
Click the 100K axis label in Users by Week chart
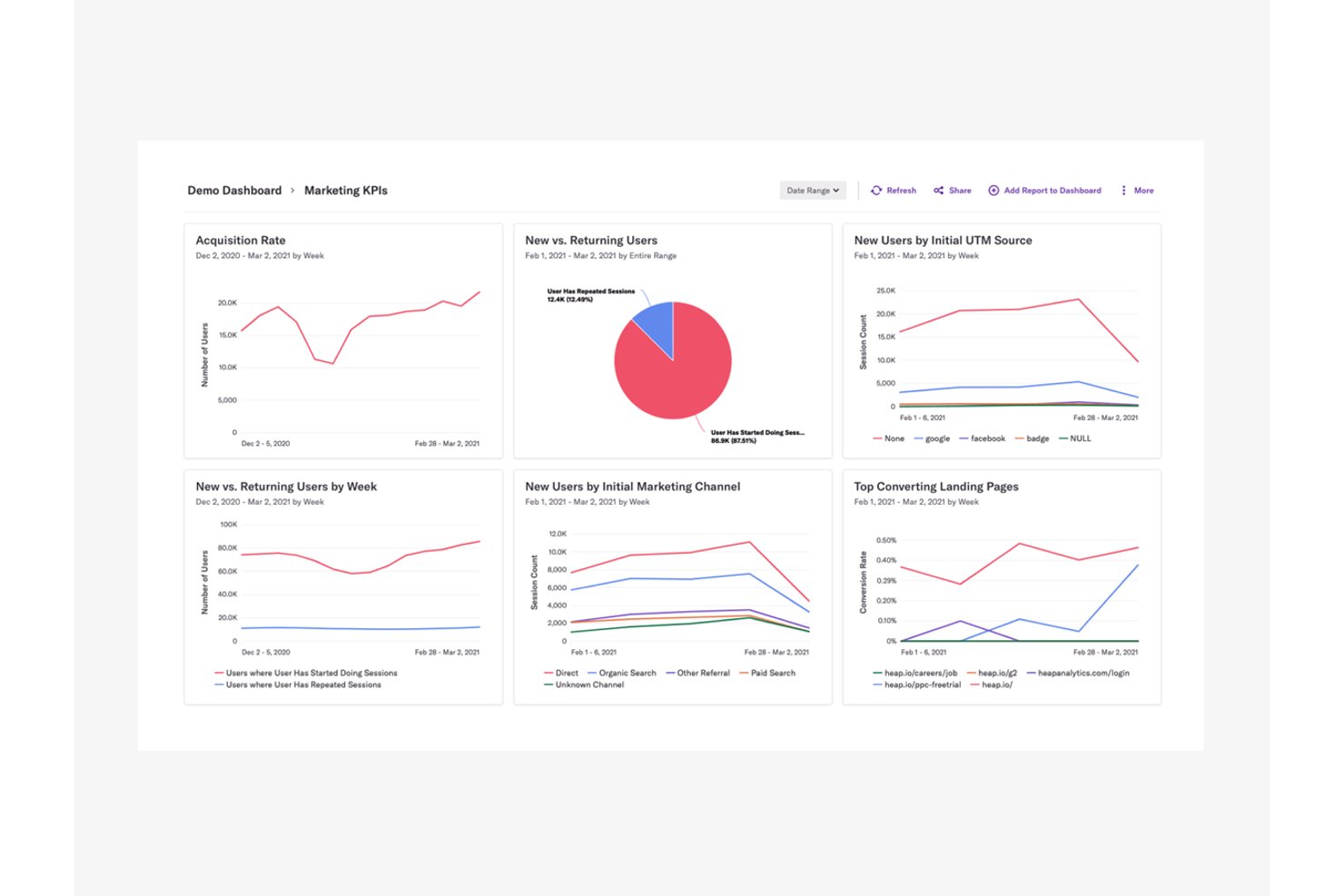(229, 525)
